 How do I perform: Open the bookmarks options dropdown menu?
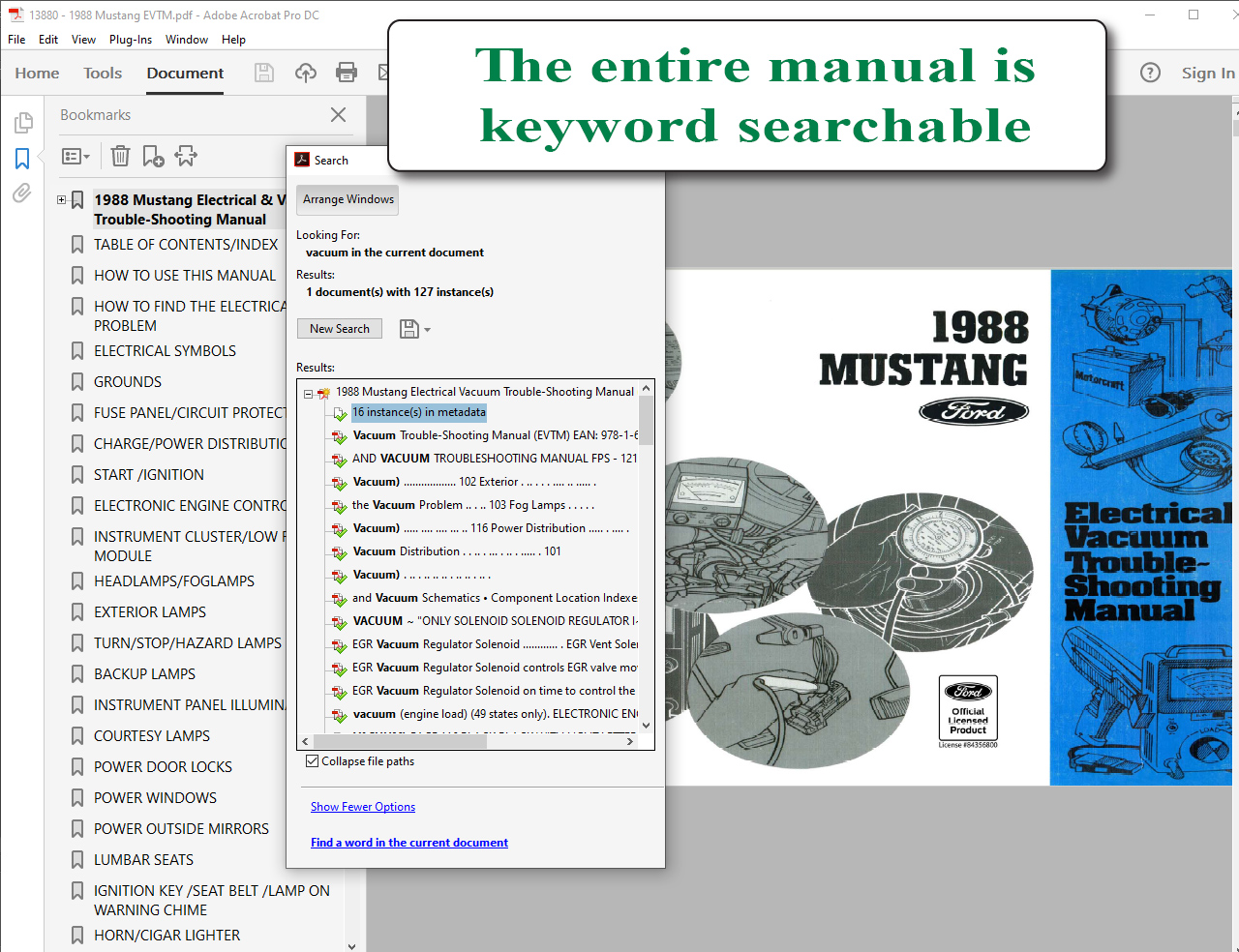coord(76,156)
